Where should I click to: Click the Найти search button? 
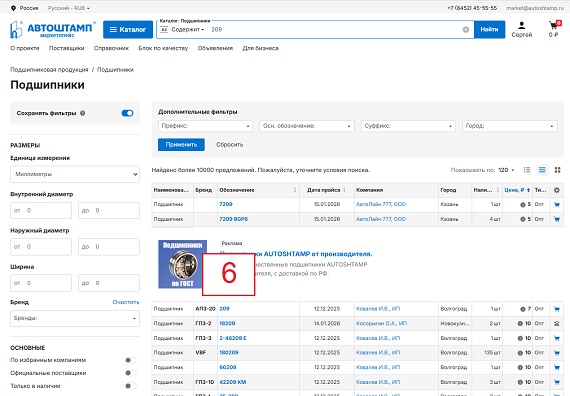tap(489, 29)
